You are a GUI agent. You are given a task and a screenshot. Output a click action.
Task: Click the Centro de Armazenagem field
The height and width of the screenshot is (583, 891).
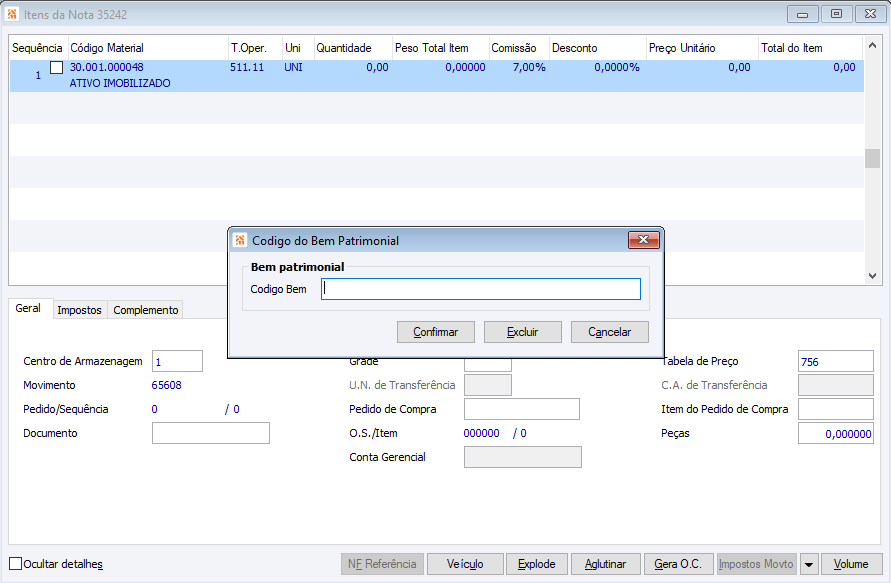click(177, 361)
